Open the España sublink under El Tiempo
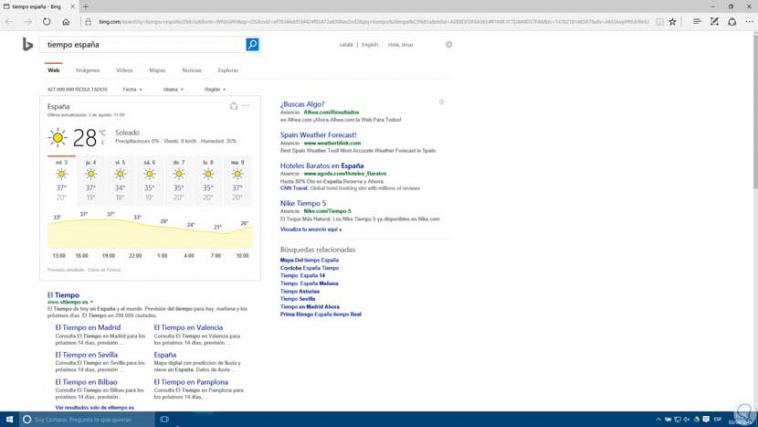The width and height of the screenshot is (758, 427). [x=165, y=355]
